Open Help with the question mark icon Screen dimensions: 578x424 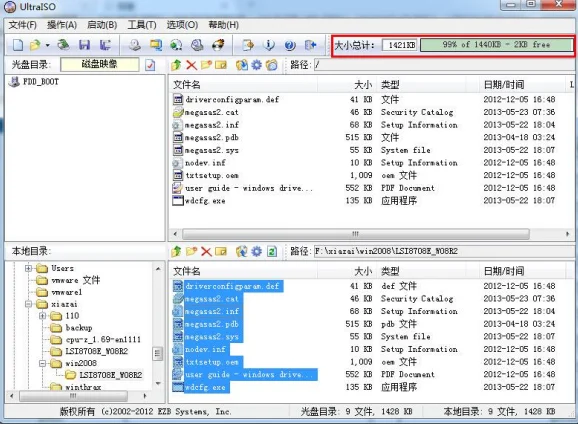click(290, 45)
